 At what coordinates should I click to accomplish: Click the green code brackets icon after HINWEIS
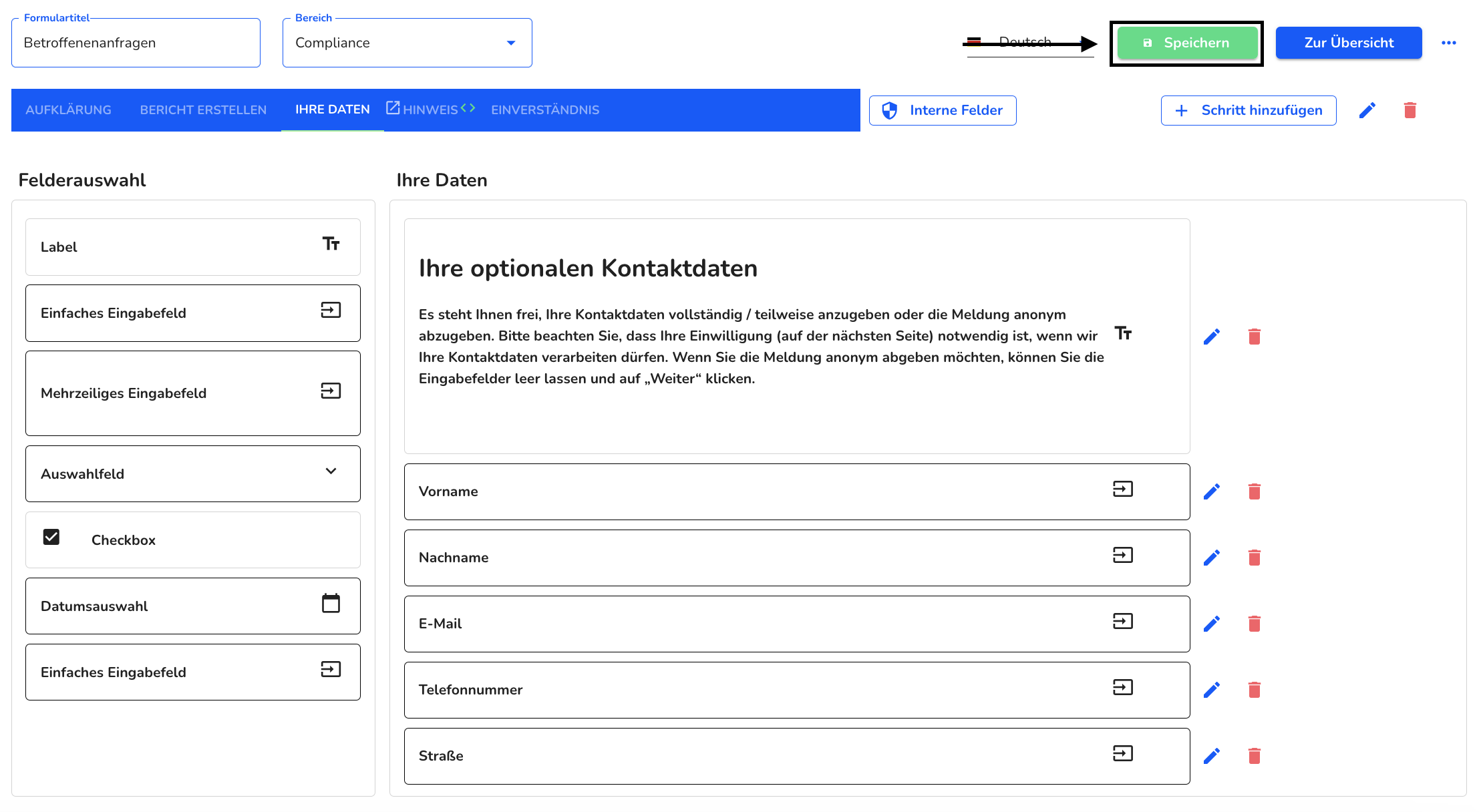[x=468, y=108]
